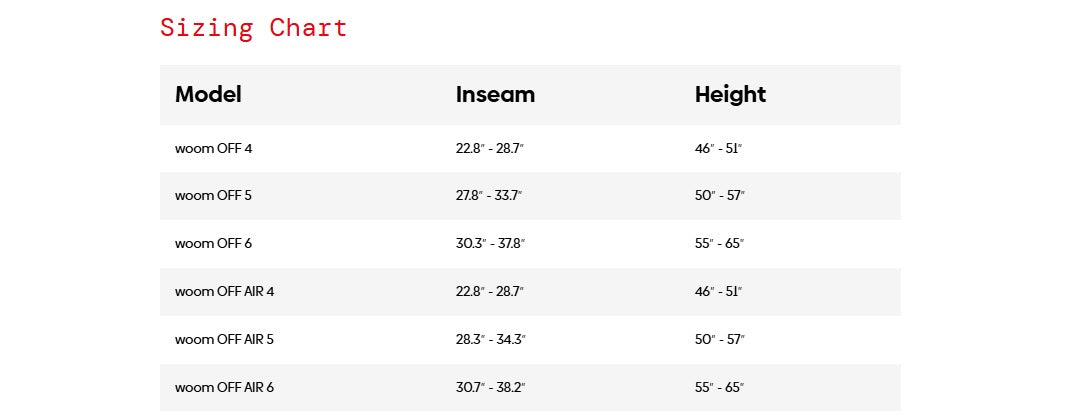Click the 27.8" - 33.7" inseam cell

point(489,196)
